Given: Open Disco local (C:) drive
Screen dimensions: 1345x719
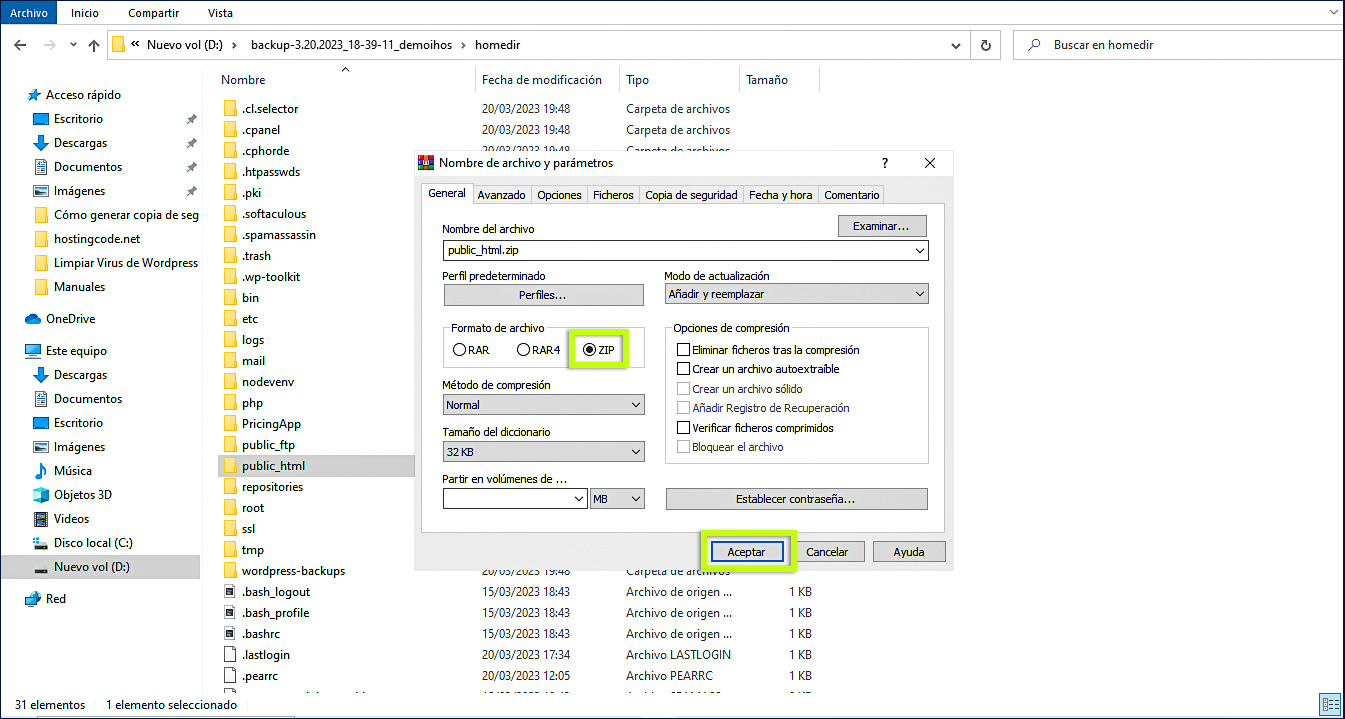Looking at the screenshot, I should [x=92, y=543].
